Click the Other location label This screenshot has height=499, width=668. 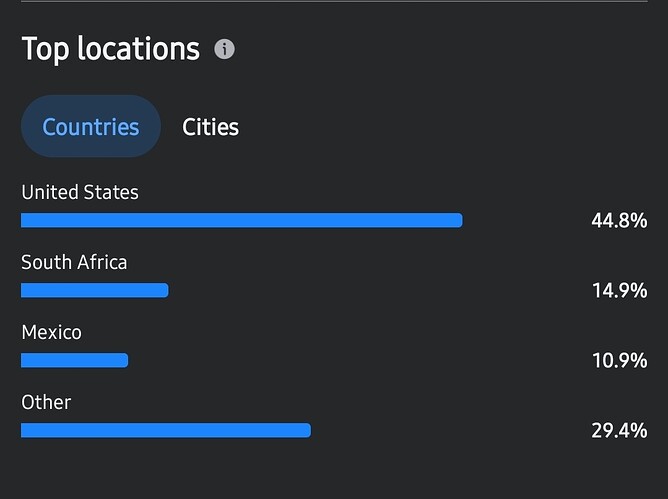(46, 402)
